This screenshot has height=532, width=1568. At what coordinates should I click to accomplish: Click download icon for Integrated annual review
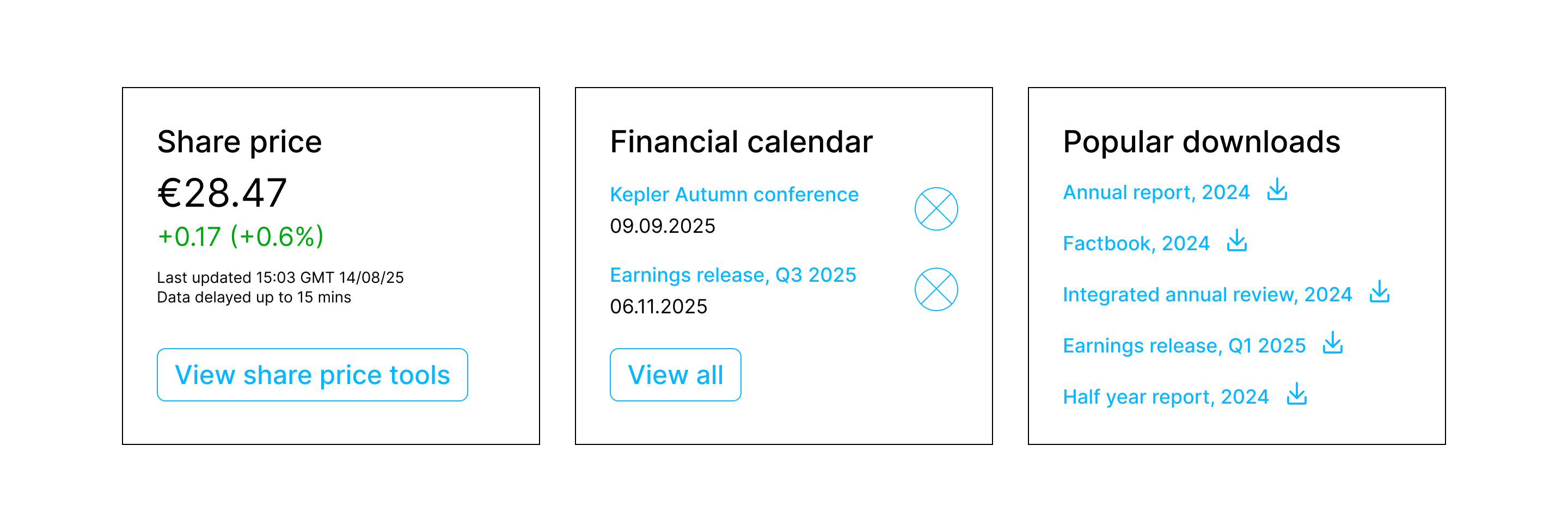coord(1379,292)
